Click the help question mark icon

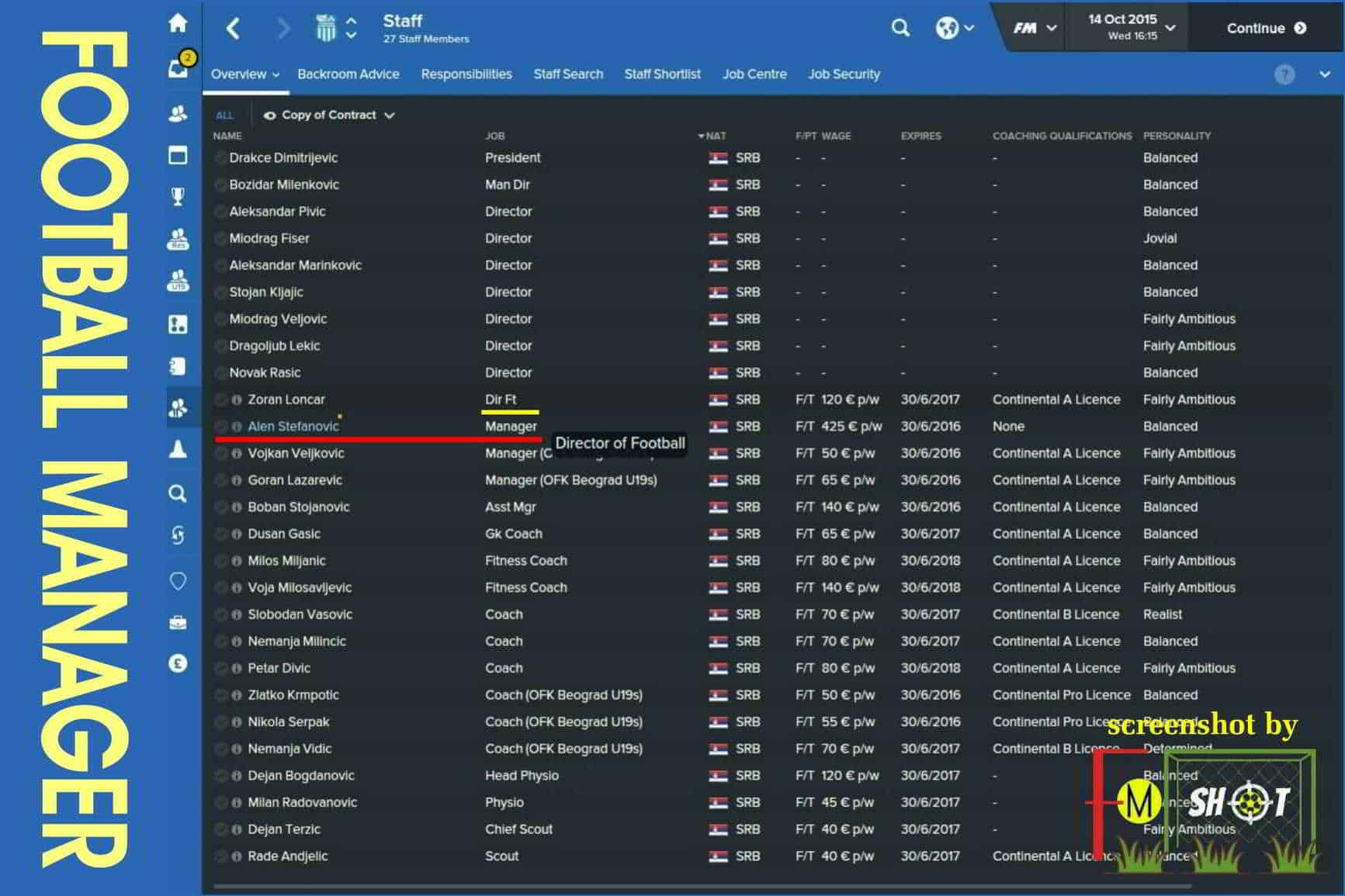pos(1284,74)
